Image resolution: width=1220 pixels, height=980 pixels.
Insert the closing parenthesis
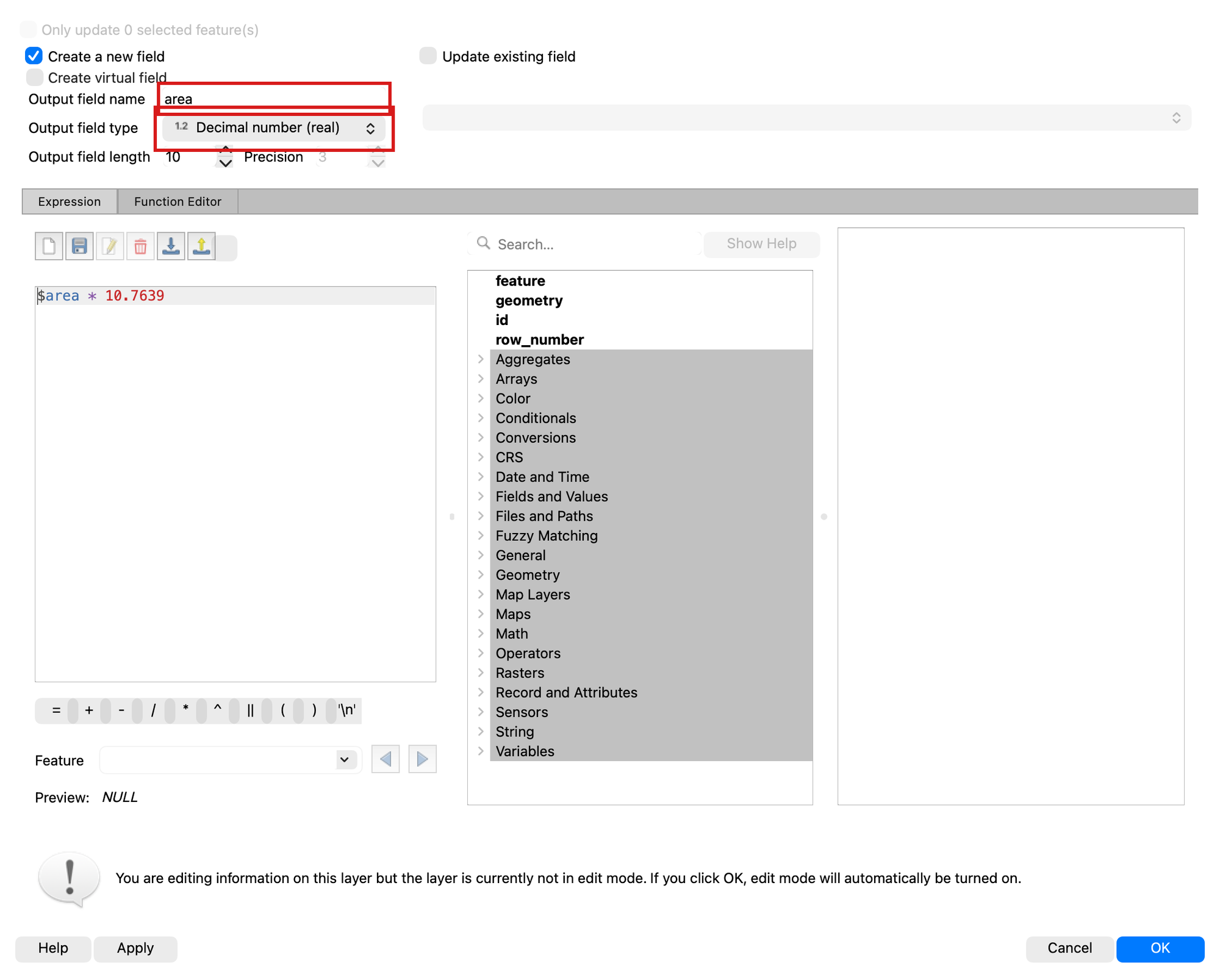[x=315, y=710]
